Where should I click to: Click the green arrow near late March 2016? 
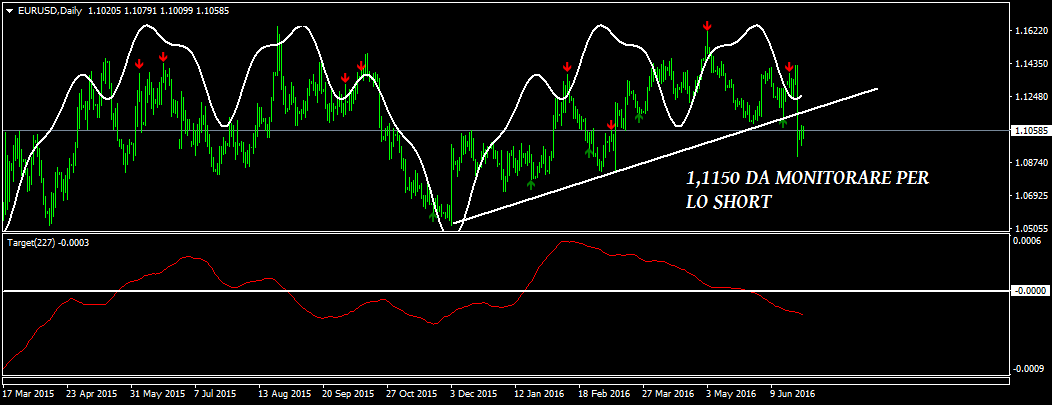click(639, 117)
